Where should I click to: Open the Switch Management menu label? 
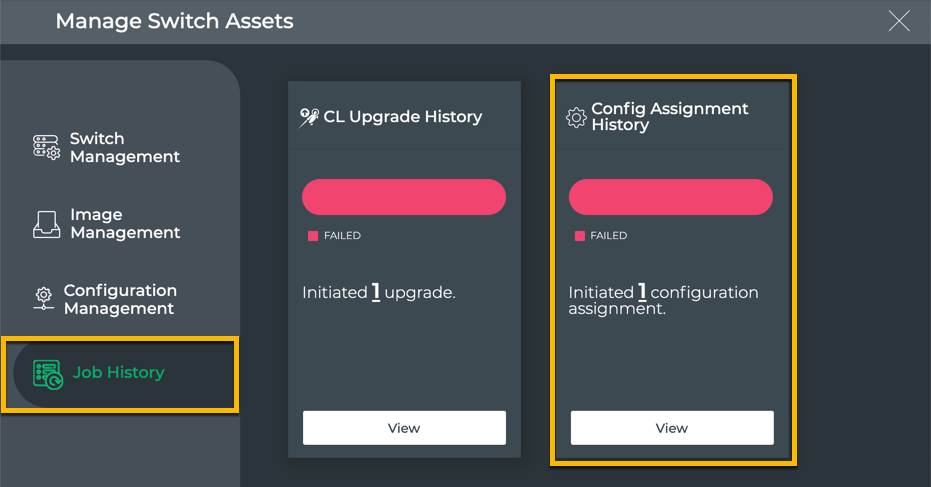124,148
